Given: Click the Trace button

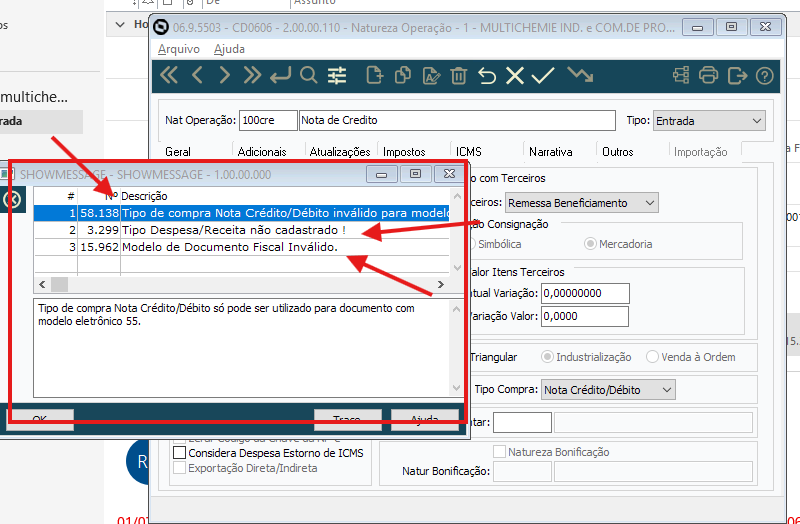Looking at the screenshot, I should 347,419.
